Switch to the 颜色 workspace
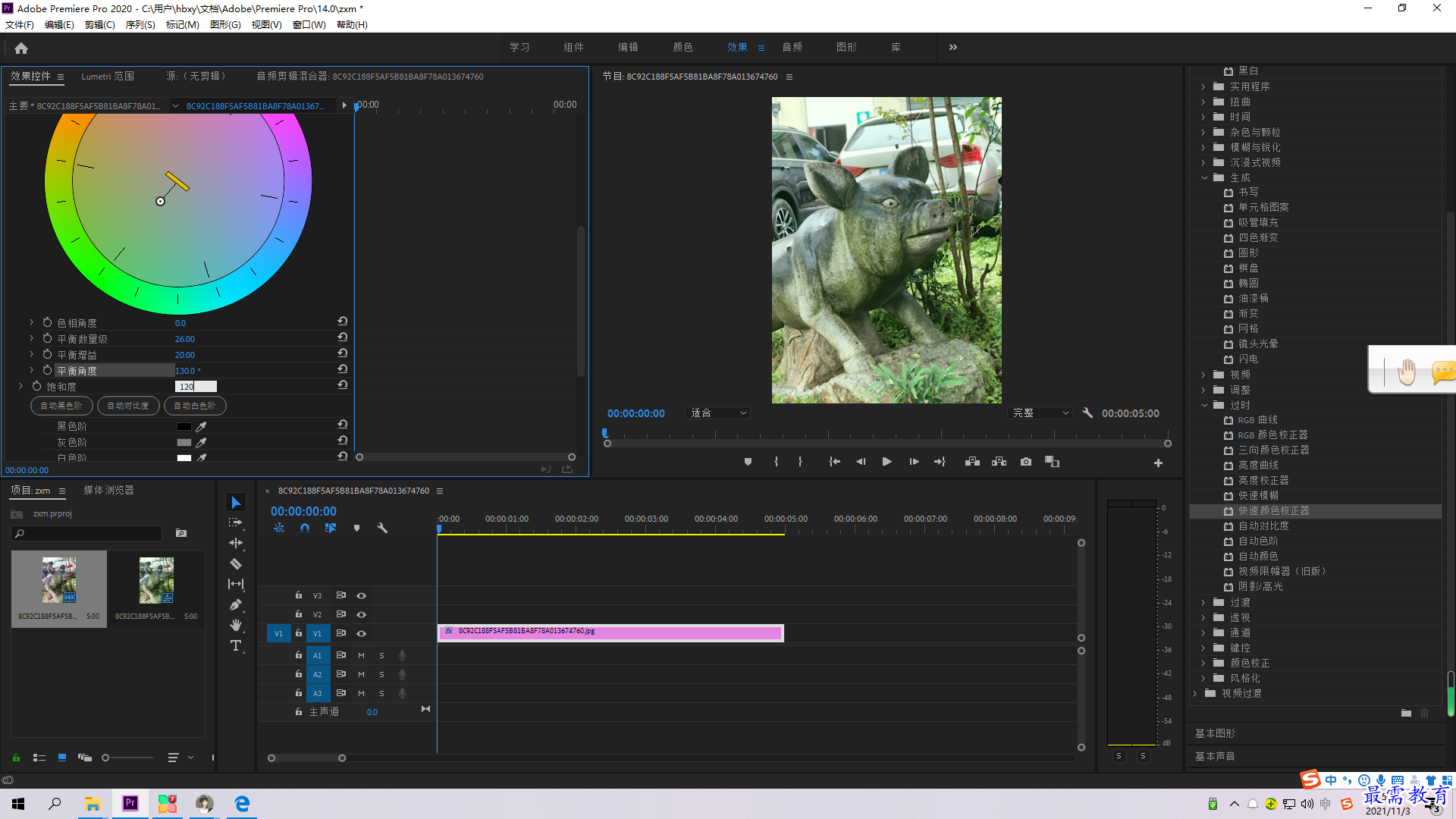The height and width of the screenshot is (819, 1456). (x=682, y=47)
